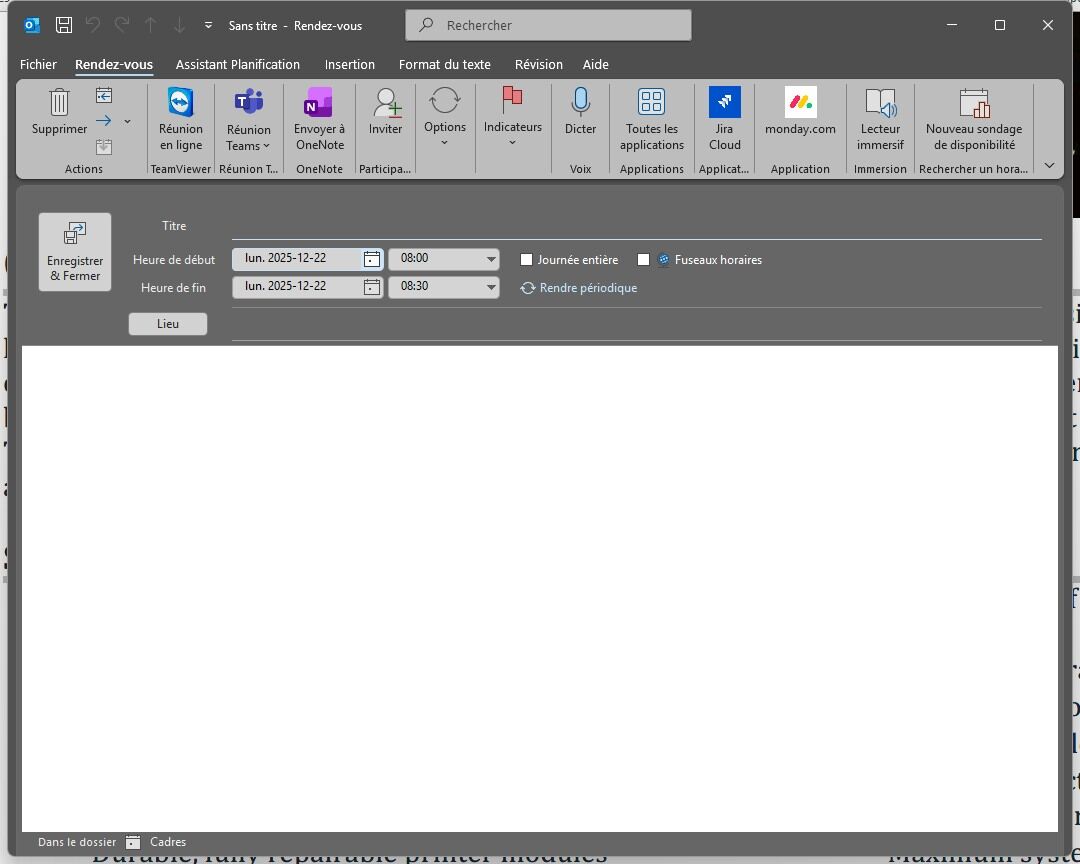This screenshot has height=864, width=1080.
Task: Expand the Indicateurs flag menu
Action: click(x=512, y=116)
